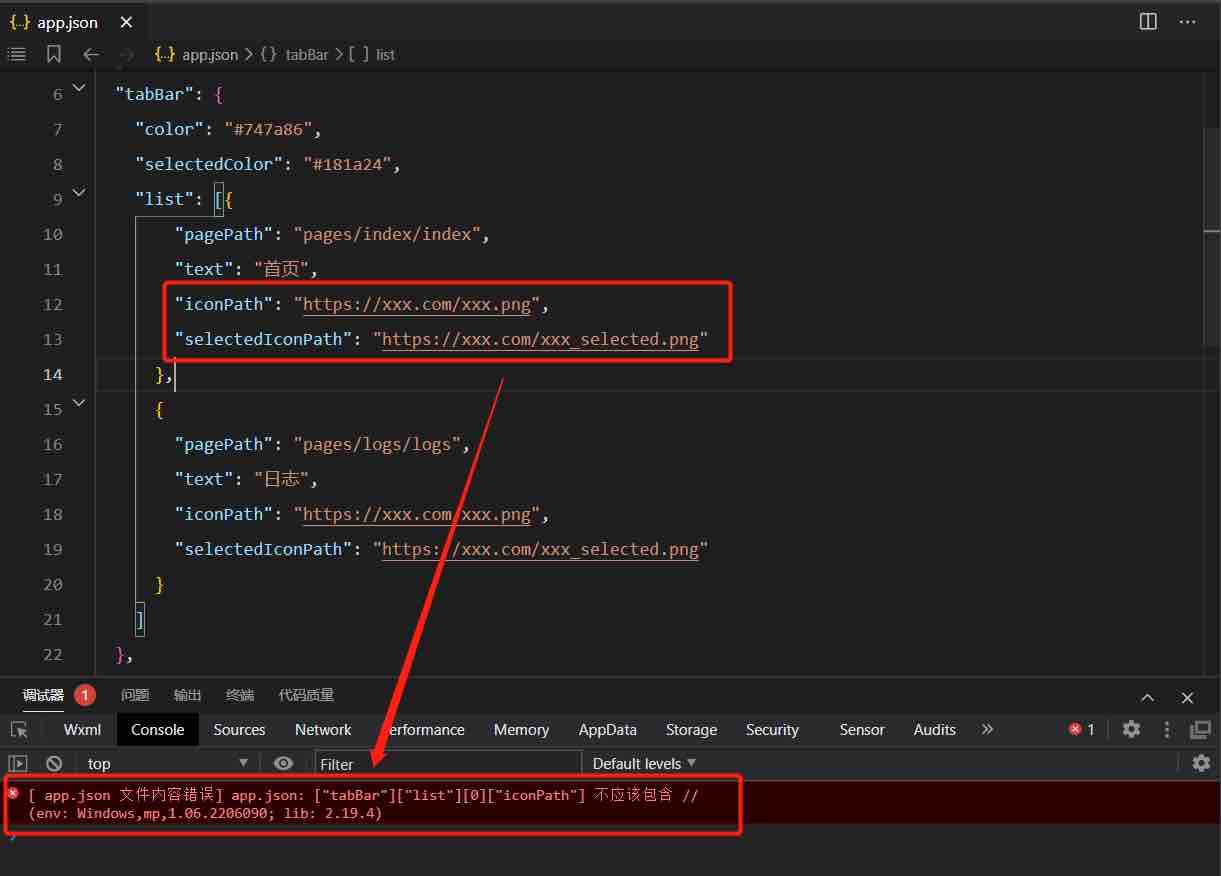Switch to the Network devtools tab
Viewport: 1221px width, 876px height.
[323, 730]
